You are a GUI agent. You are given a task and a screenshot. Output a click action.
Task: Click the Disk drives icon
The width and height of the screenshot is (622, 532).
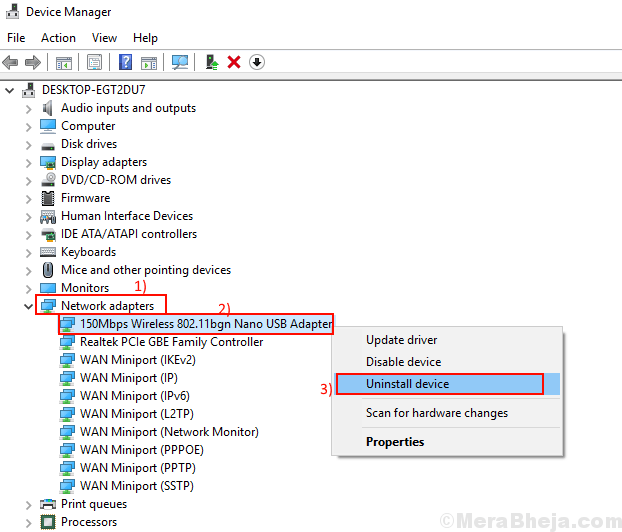48,145
